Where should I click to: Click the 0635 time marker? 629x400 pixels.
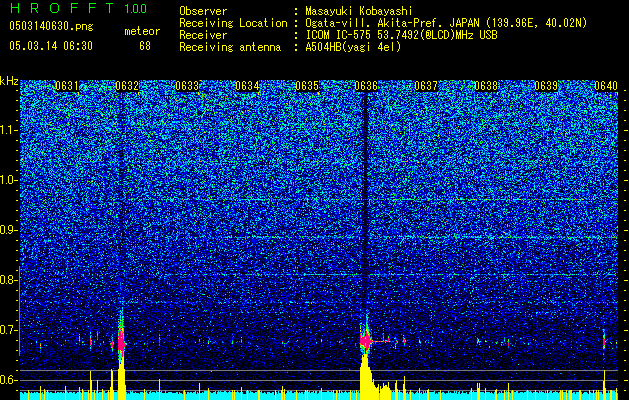[x=307, y=86]
